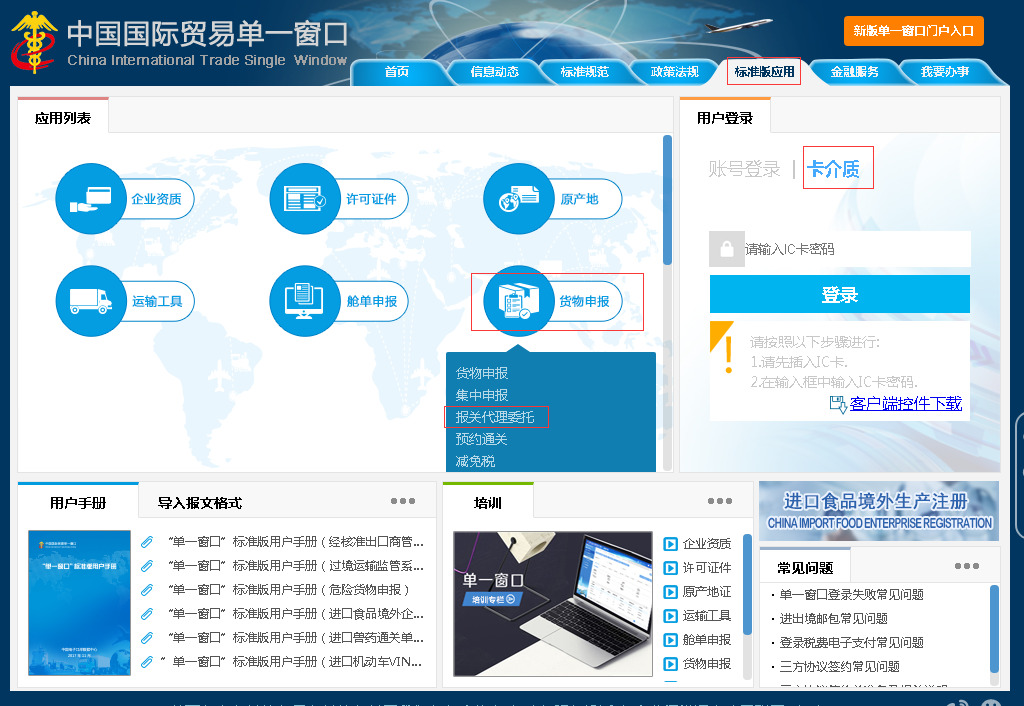Choose 货物申报 in the dropdown submenu
The image size is (1024, 706).
pos(481,373)
